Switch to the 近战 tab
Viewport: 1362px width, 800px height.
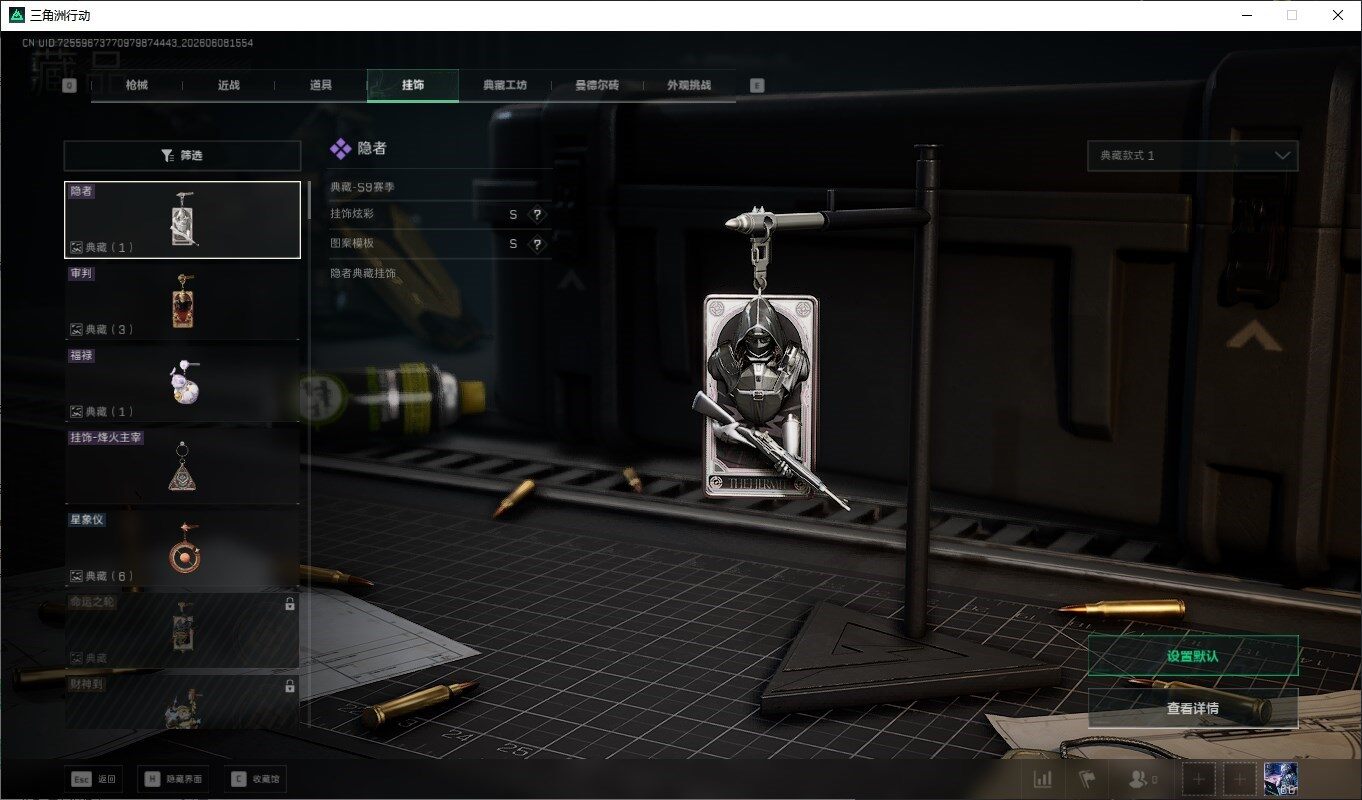click(x=228, y=85)
